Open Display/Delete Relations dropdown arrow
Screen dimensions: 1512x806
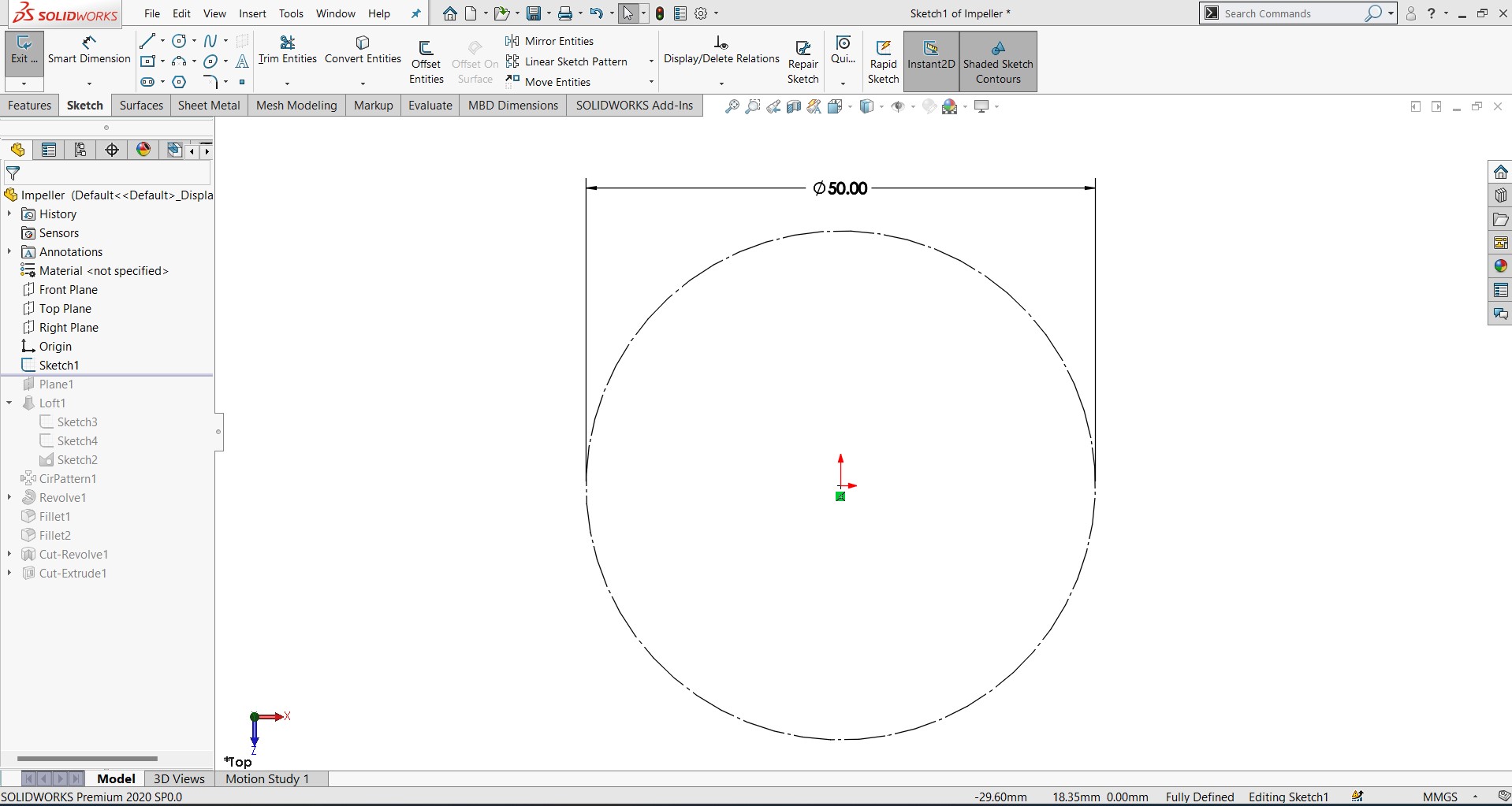[x=721, y=83]
